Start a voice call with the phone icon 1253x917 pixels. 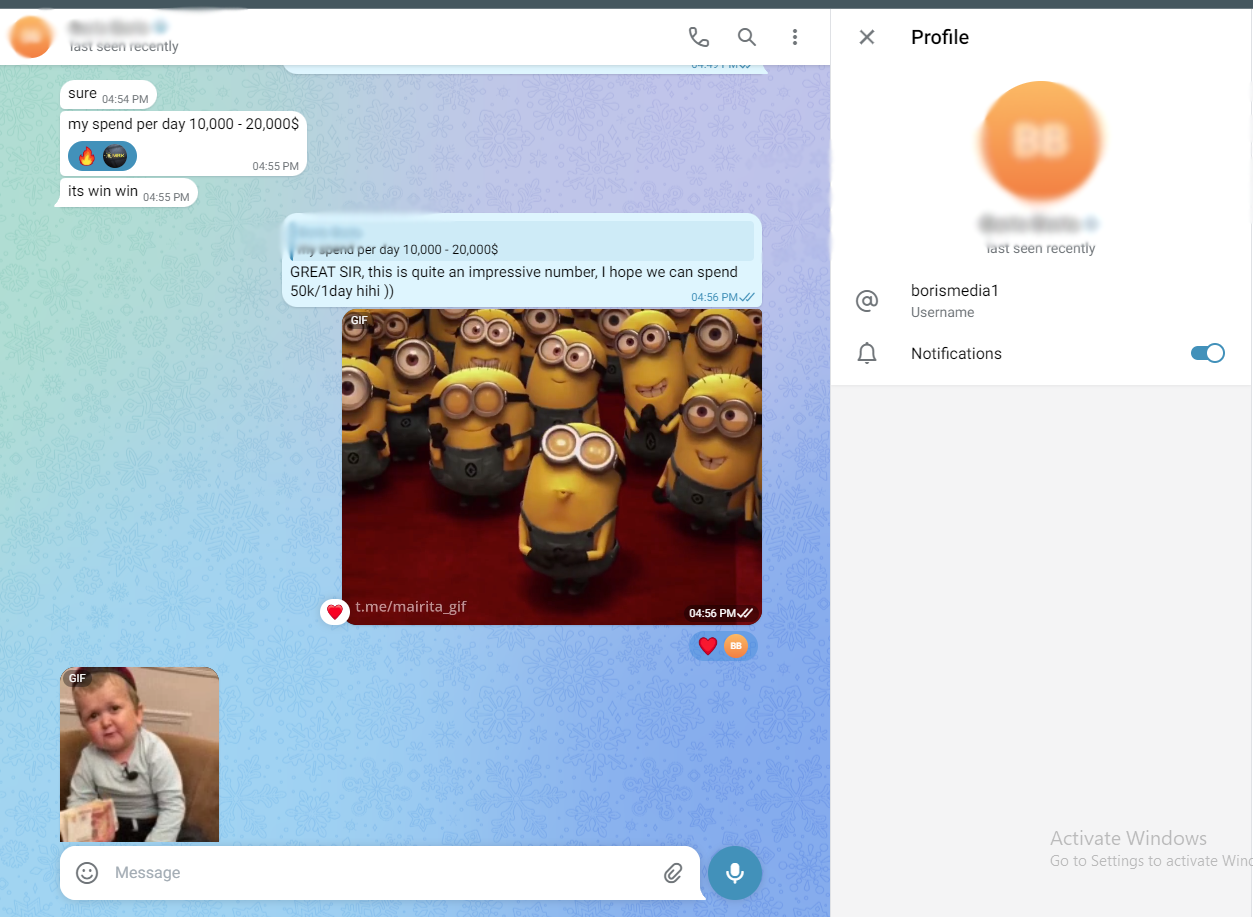coord(698,37)
